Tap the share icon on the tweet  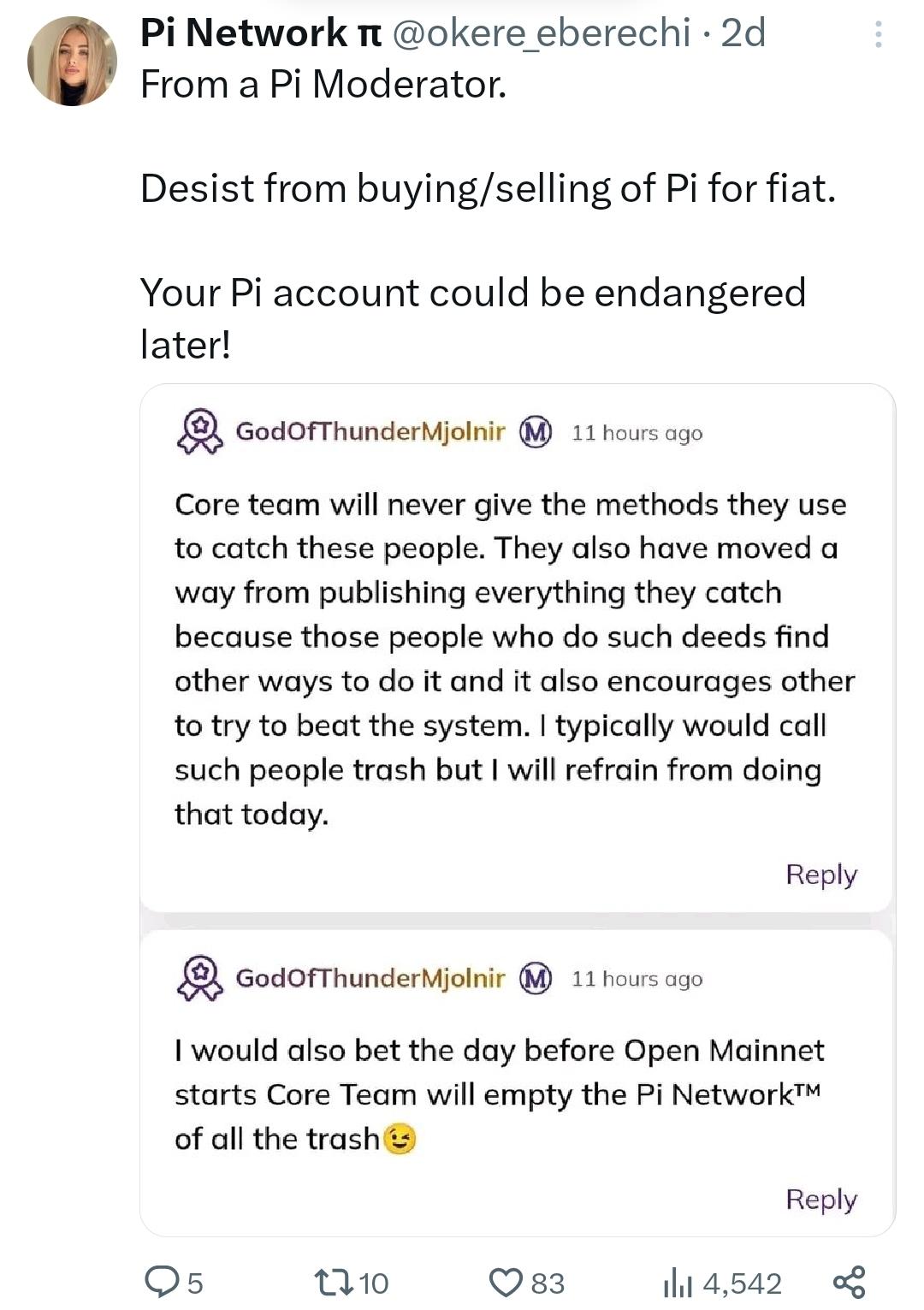(x=850, y=1282)
